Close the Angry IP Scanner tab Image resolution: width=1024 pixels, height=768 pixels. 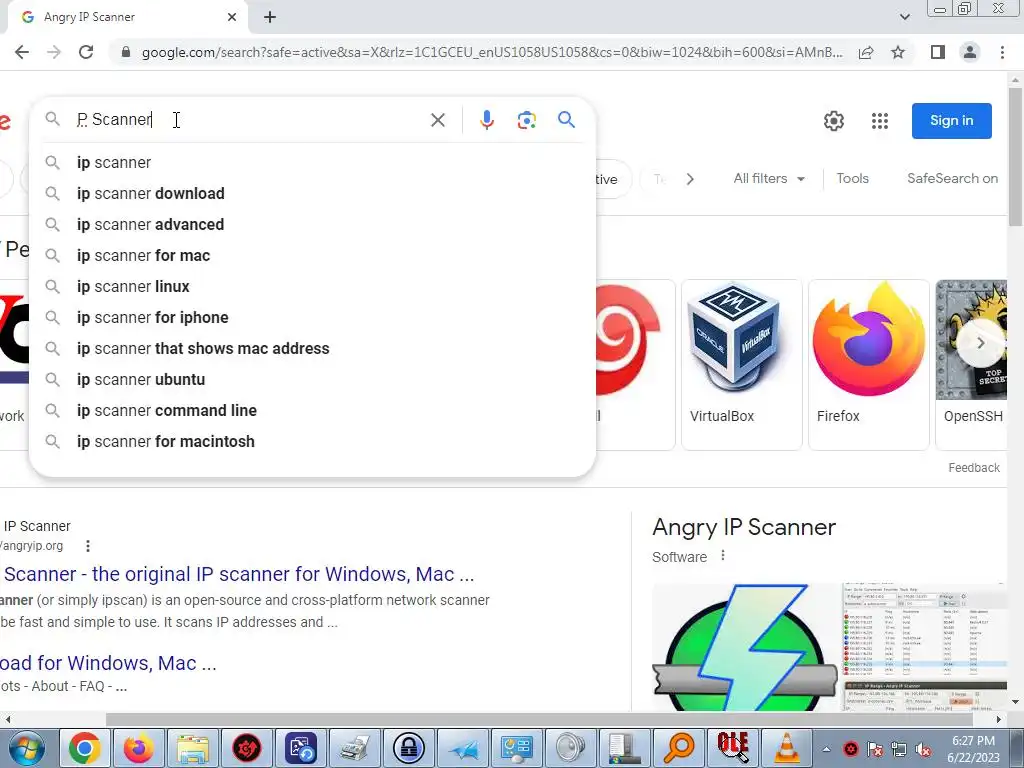[x=232, y=17]
